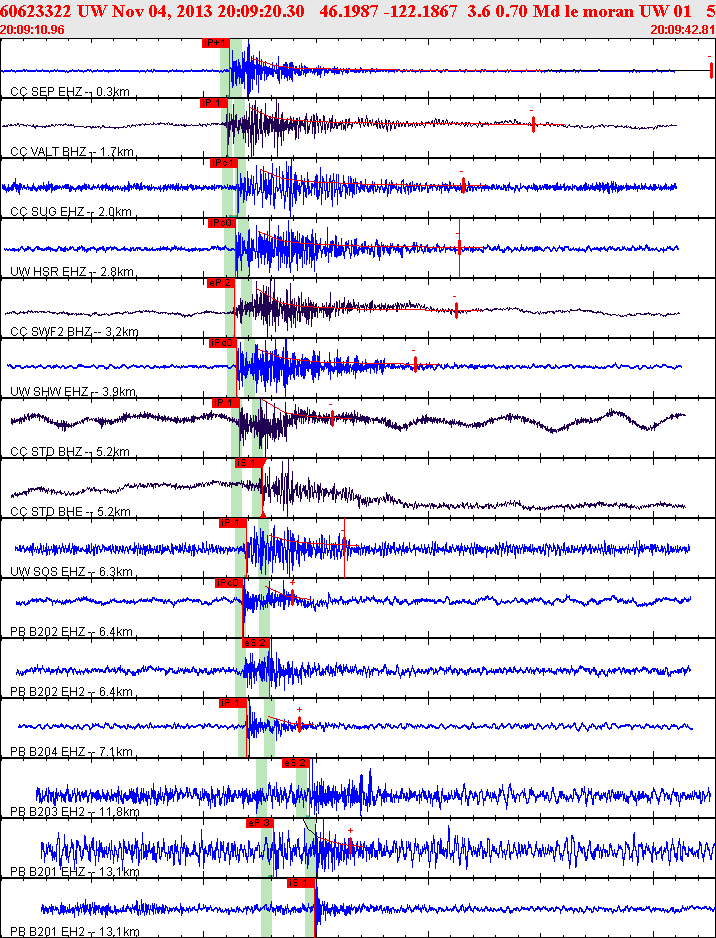Select the iP 1 pick flag on CC VALT trace
Viewport: 716px width, 938px height.
[x=213, y=103]
